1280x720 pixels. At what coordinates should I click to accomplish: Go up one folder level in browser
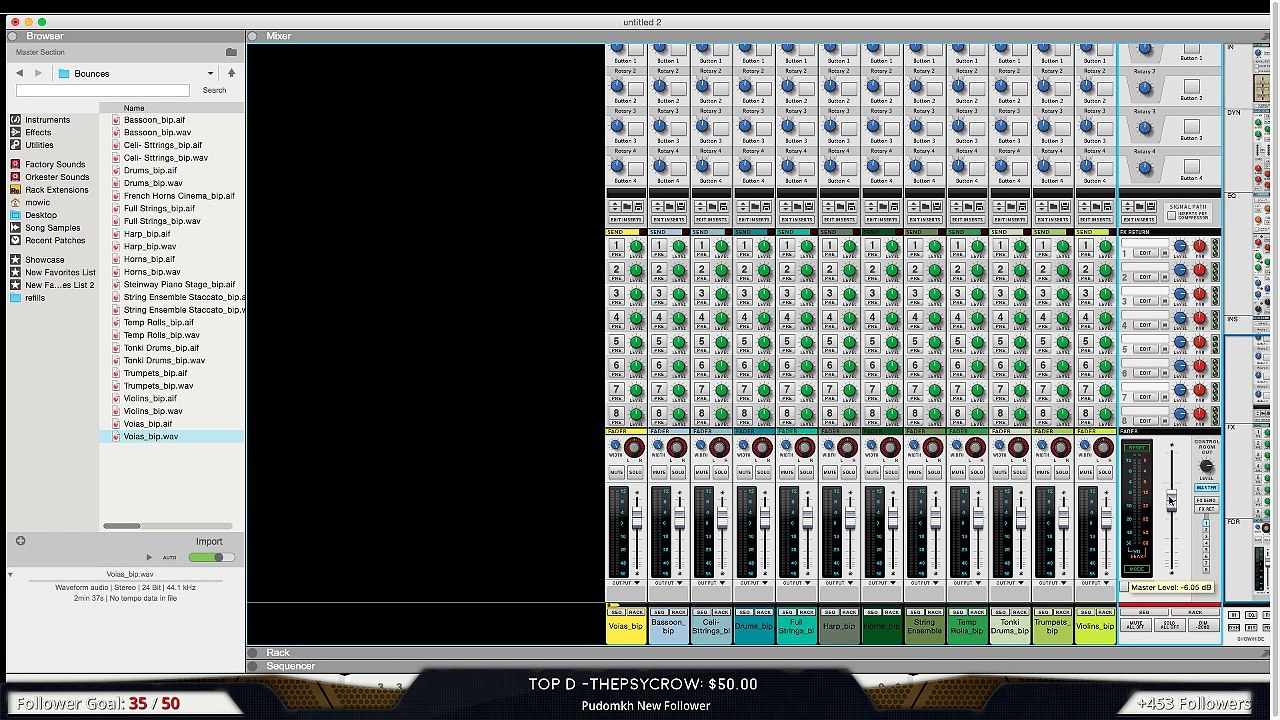tap(231, 73)
